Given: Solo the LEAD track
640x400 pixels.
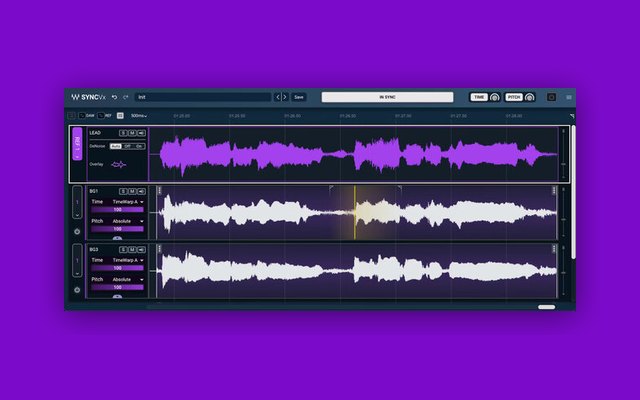Looking at the screenshot, I should pyautogui.click(x=123, y=133).
